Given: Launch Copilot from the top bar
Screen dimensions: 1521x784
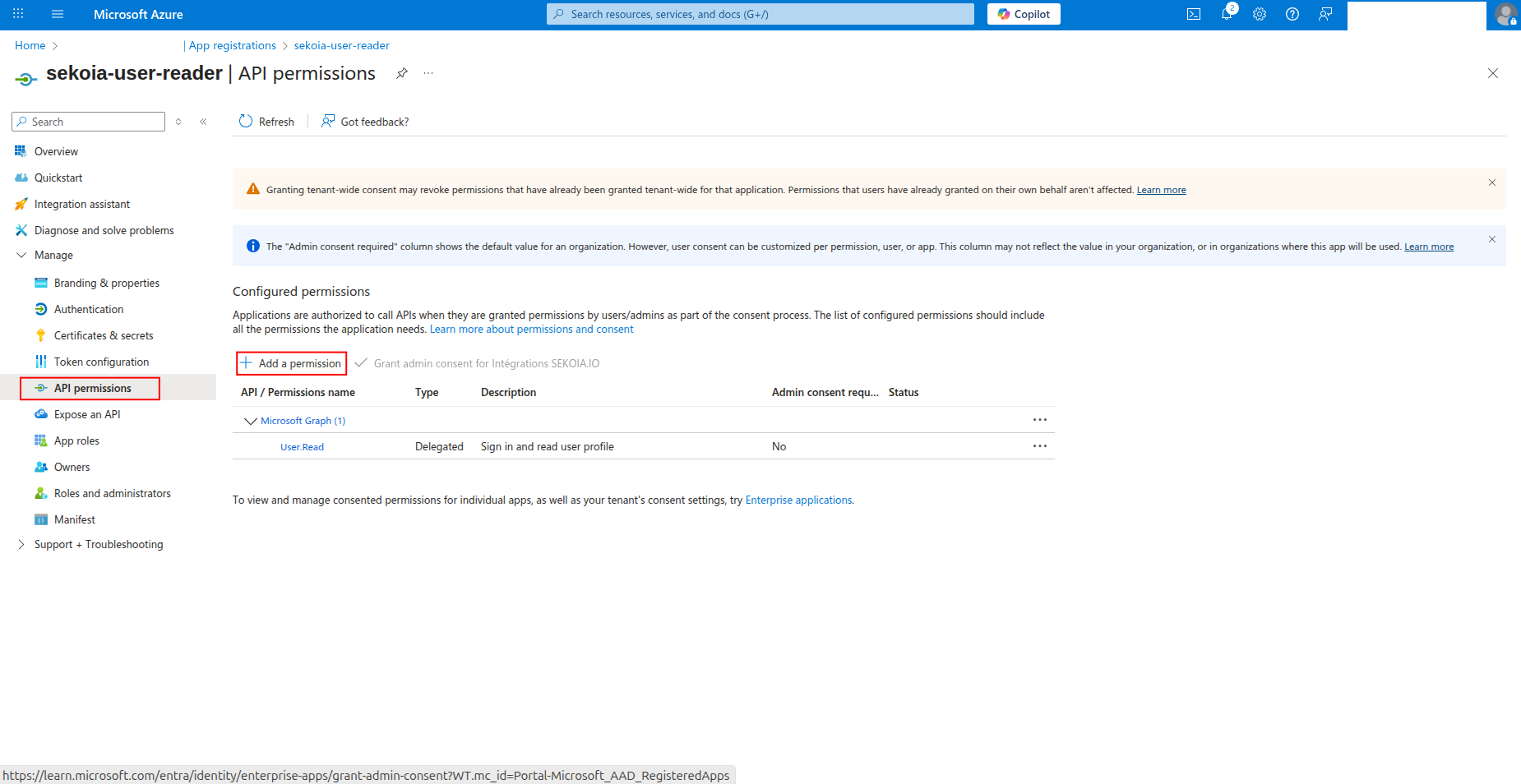Looking at the screenshot, I should coord(1023,14).
